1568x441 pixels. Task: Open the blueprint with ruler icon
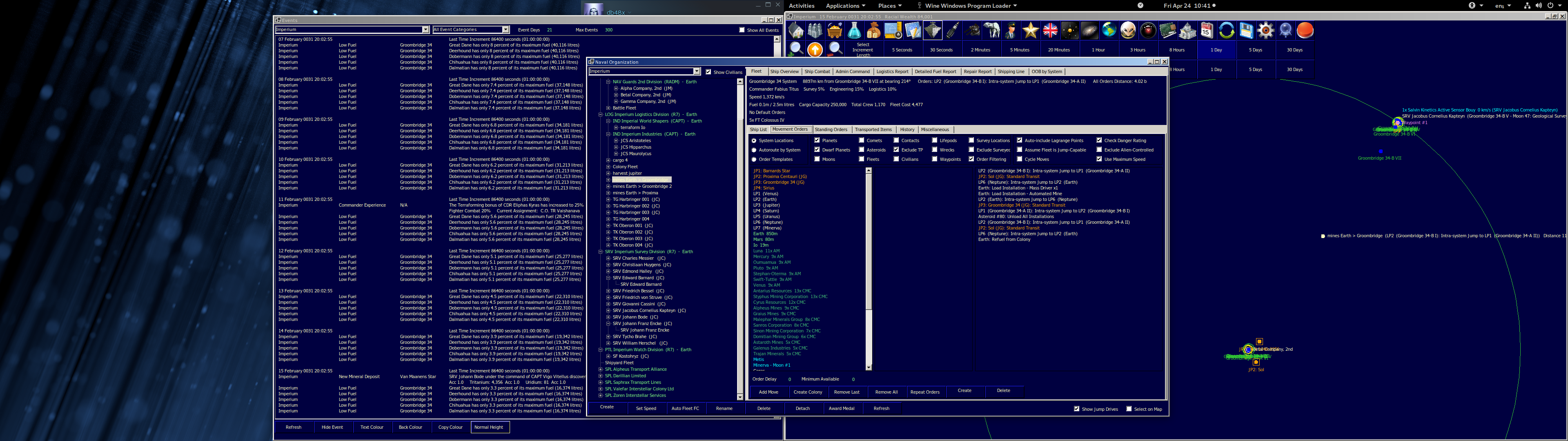pyautogui.click(x=893, y=31)
